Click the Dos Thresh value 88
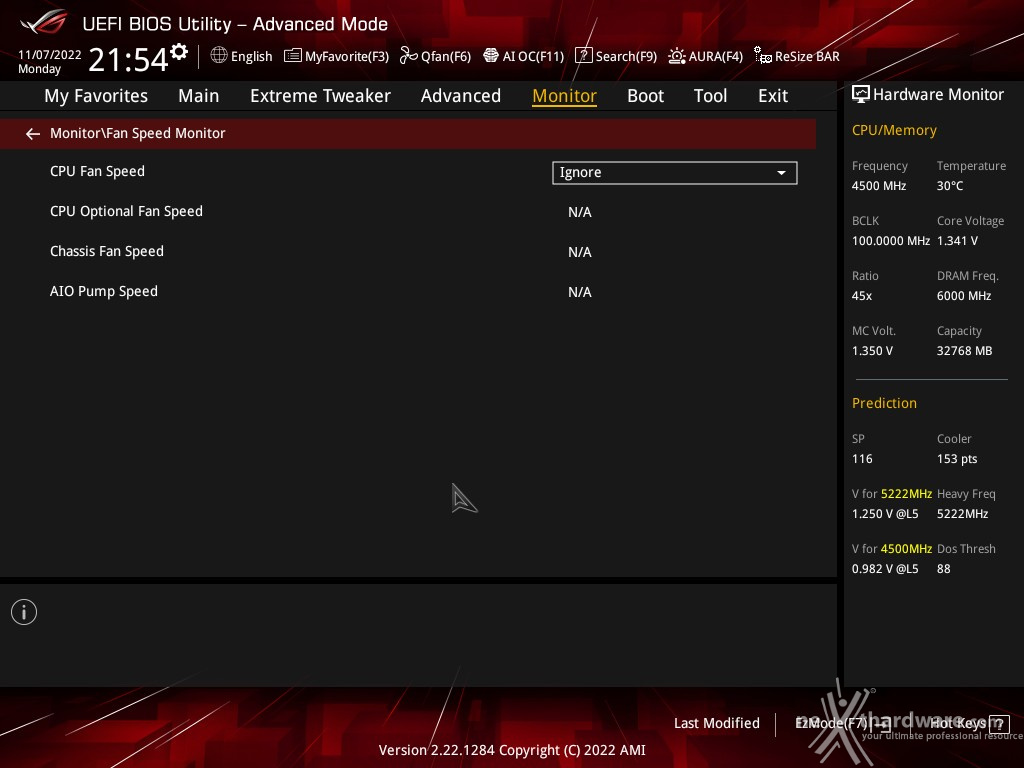Image resolution: width=1024 pixels, height=768 pixels. coord(943,569)
